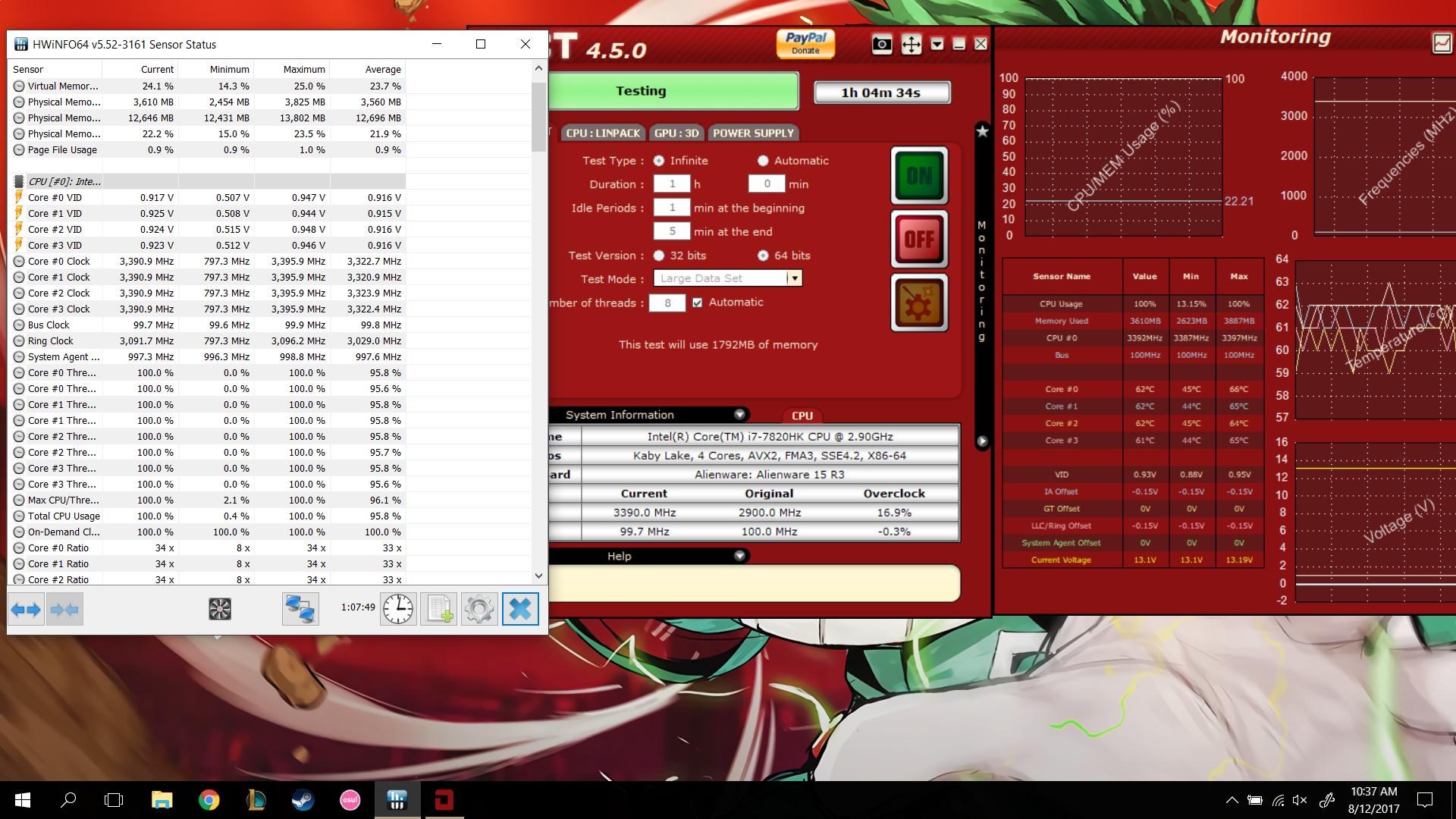Switch to POWER SUPPLY tab

pyautogui.click(x=753, y=133)
